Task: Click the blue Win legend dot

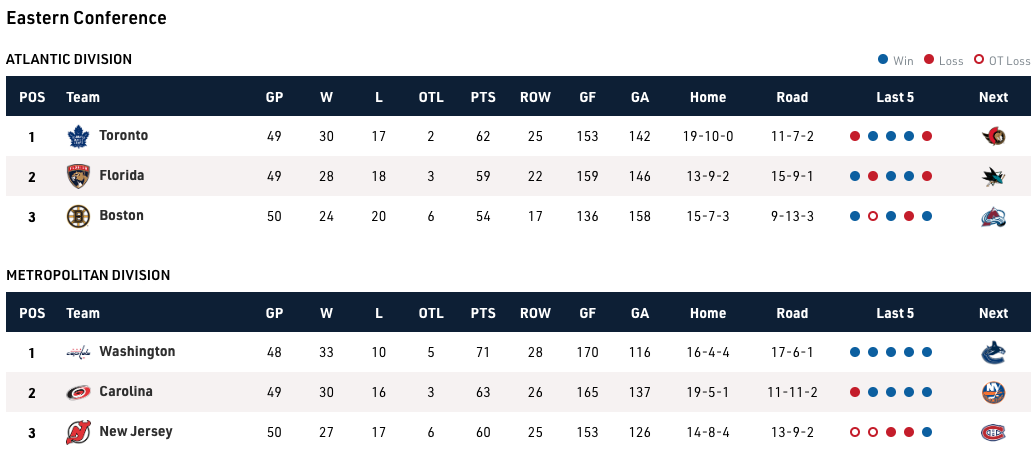Action: tap(883, 61)
